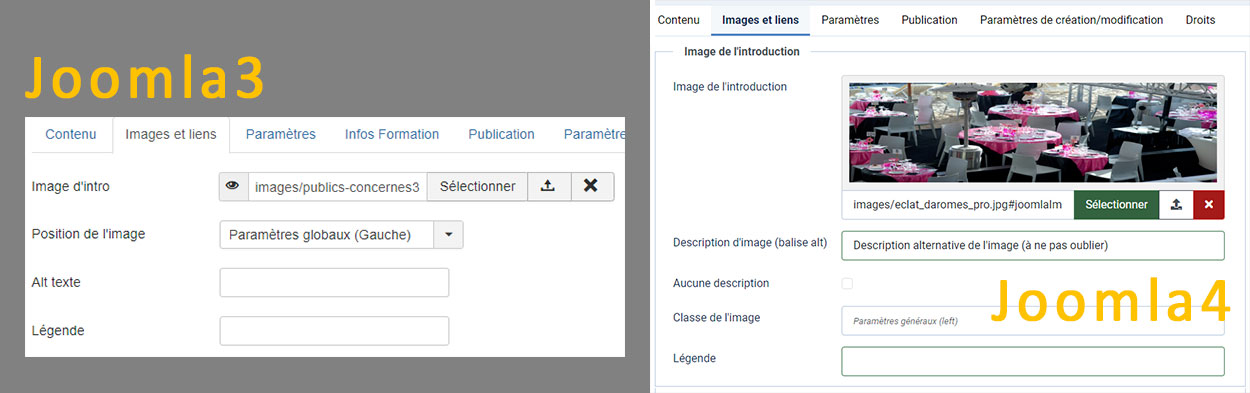Click the restaurant intro image thumbnail

[x=1033, y=132]
